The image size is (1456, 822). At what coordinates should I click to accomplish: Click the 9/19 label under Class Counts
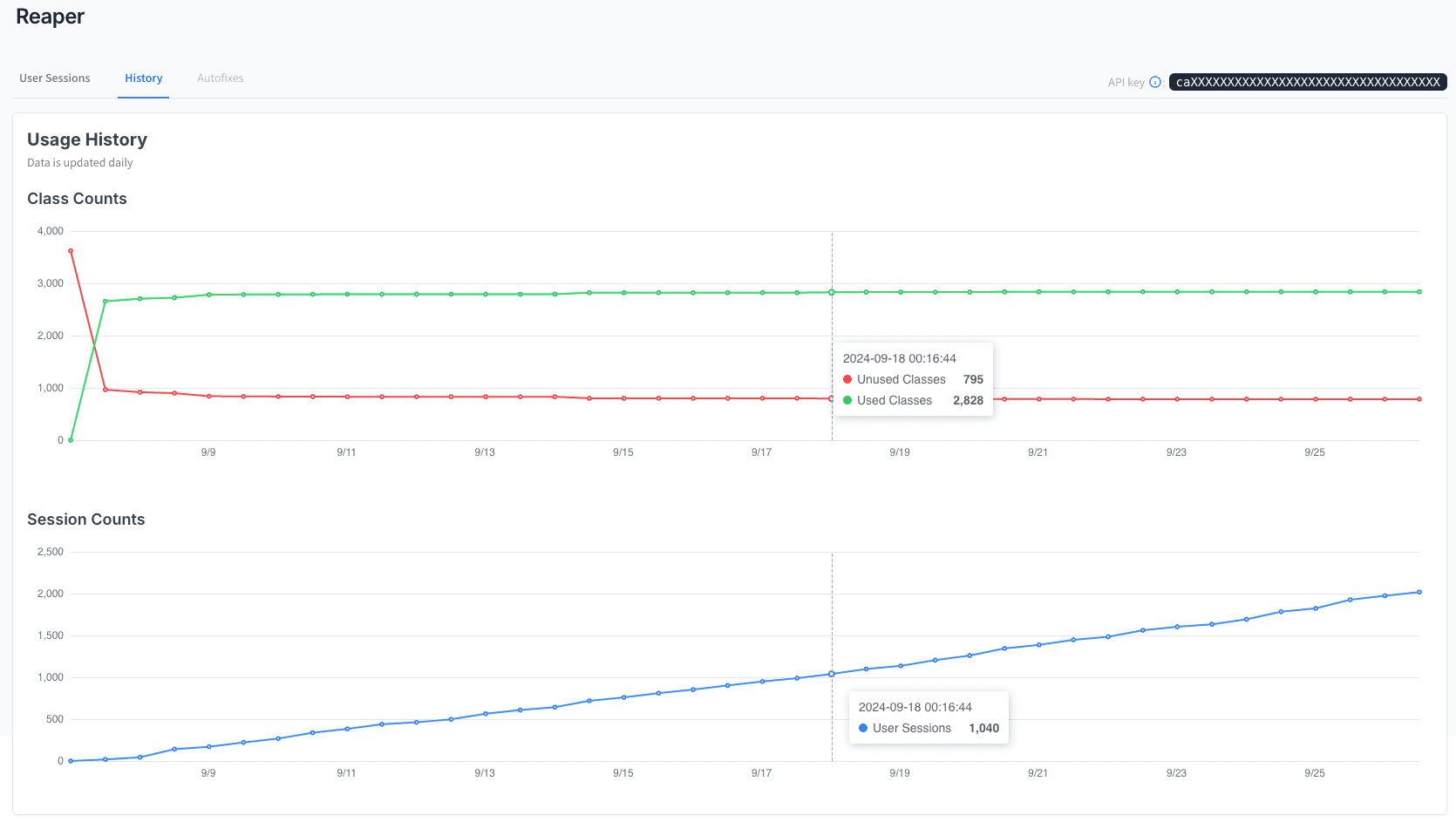pyautogui.click(x=899, y=452)
